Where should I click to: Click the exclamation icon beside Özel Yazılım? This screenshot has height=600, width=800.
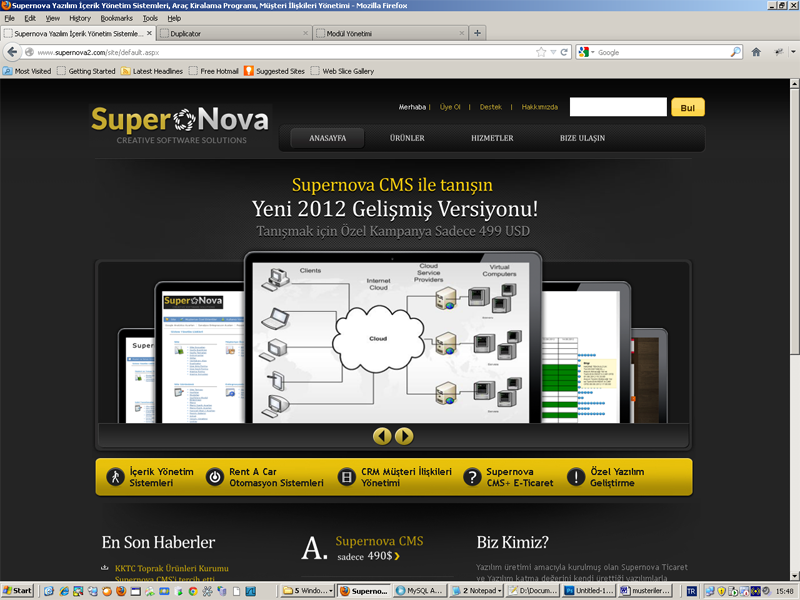point(576,477)
